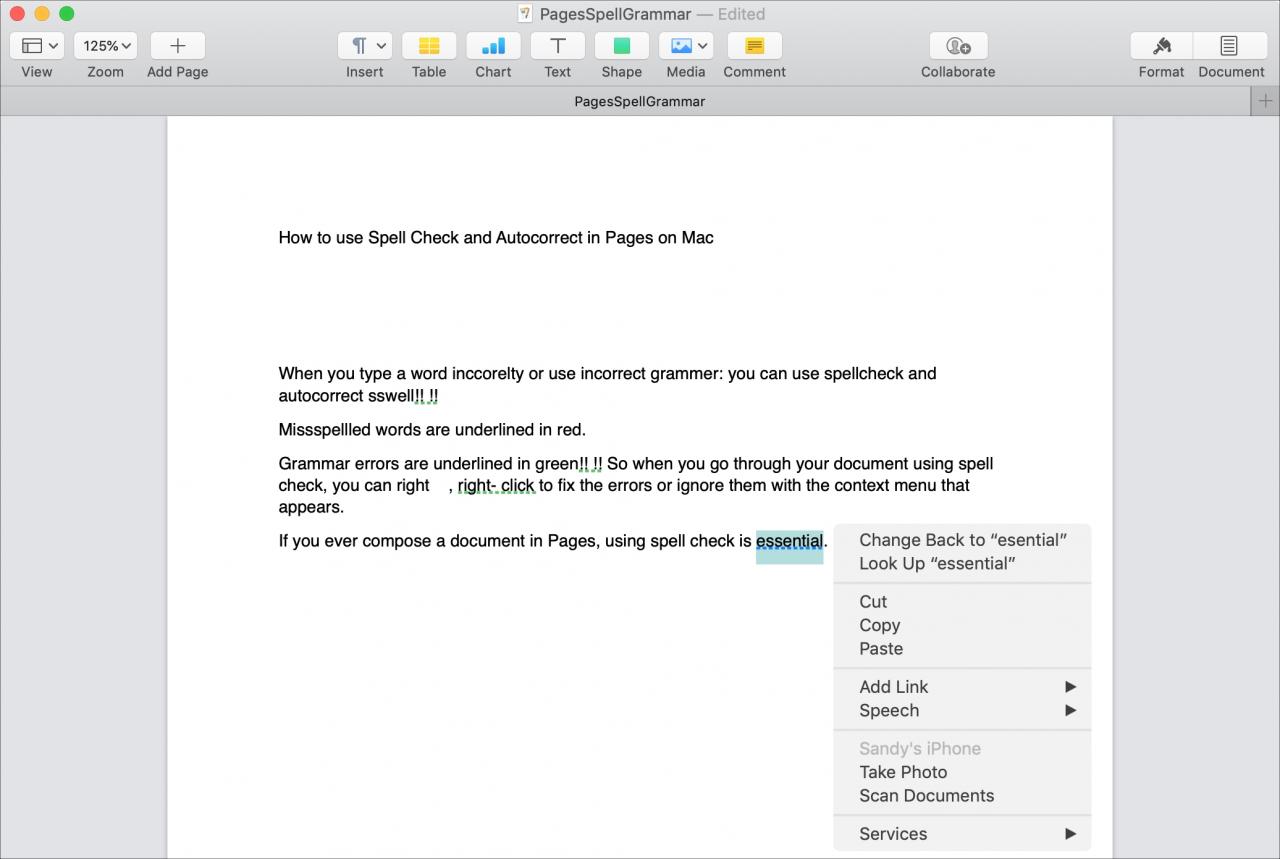The height and width of the screenshot is (859, 1280).
Task: Click the Add Page plus icon
Action: 178,46
